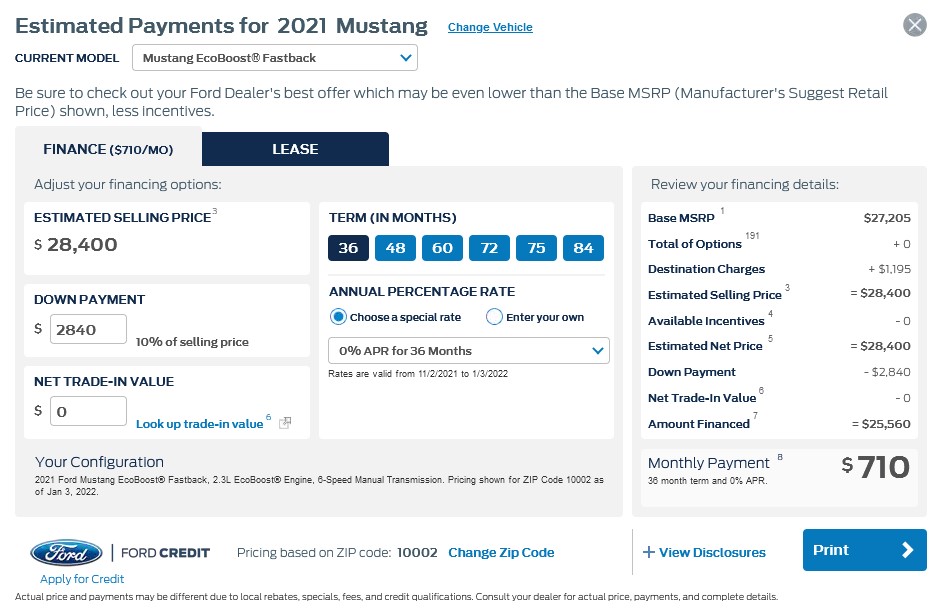Click the Amount Financed = $25,560 value
This screenshot has width=942, height=612.
pyautogui.click(x=881, y=424)
